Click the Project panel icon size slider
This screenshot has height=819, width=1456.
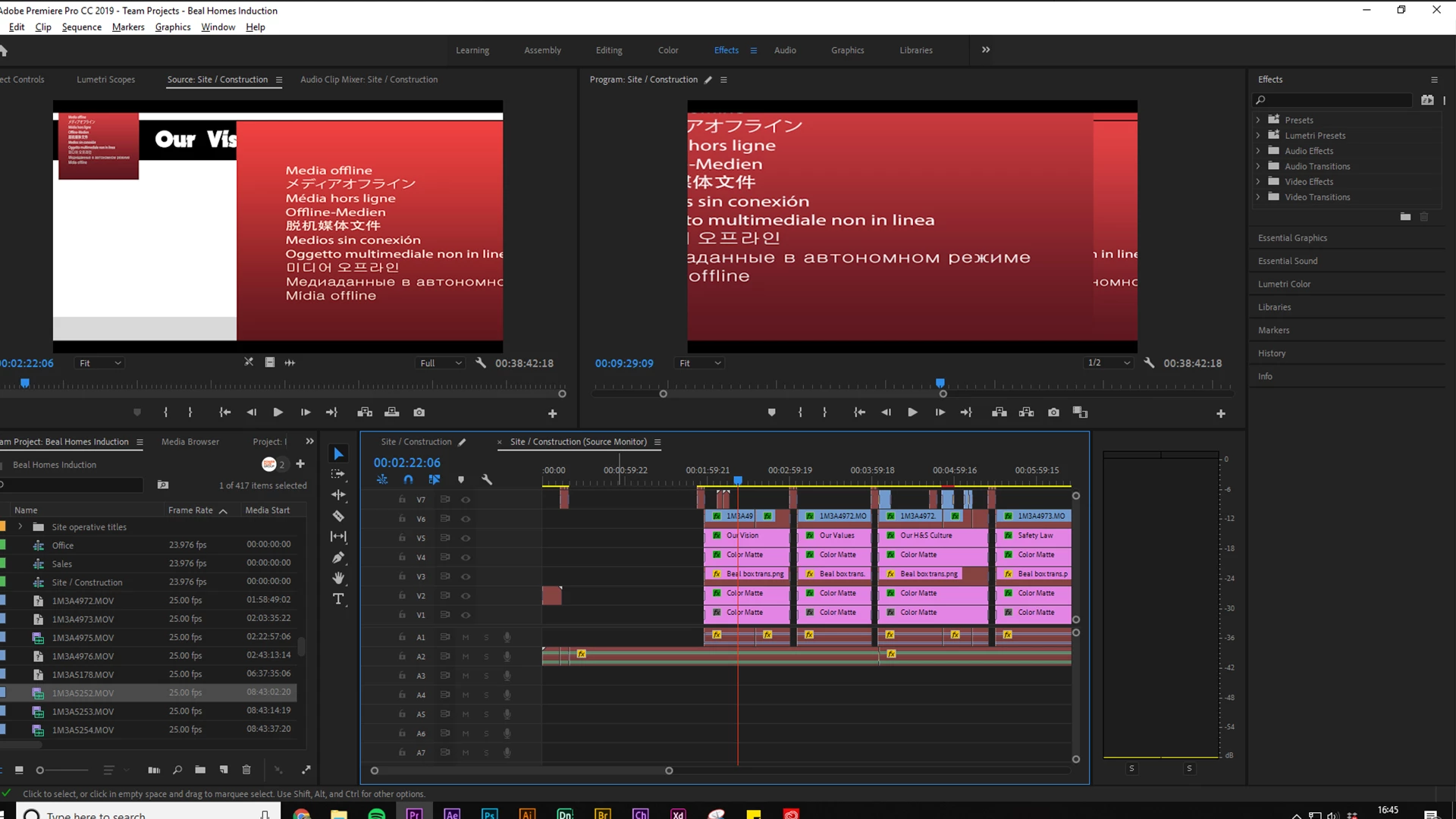(x=40, y=770)
